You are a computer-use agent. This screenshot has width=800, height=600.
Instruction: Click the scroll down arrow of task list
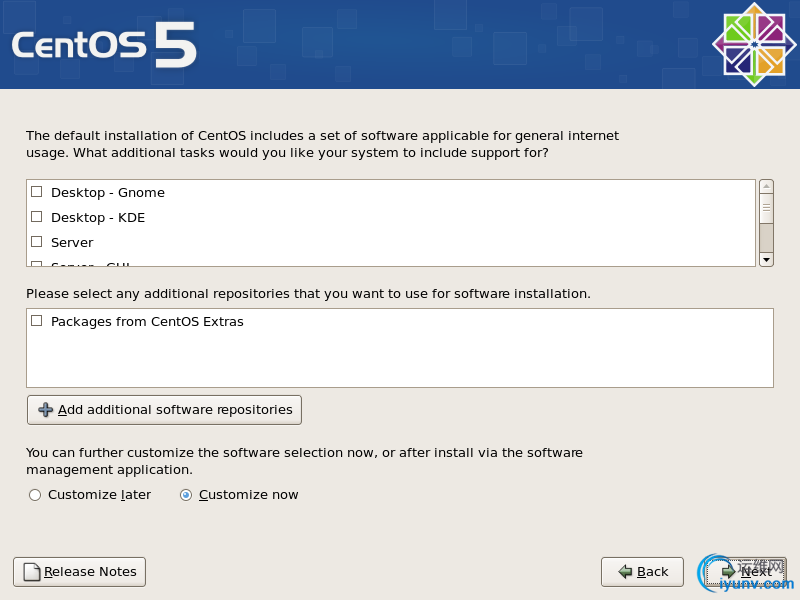coord(766,260)
